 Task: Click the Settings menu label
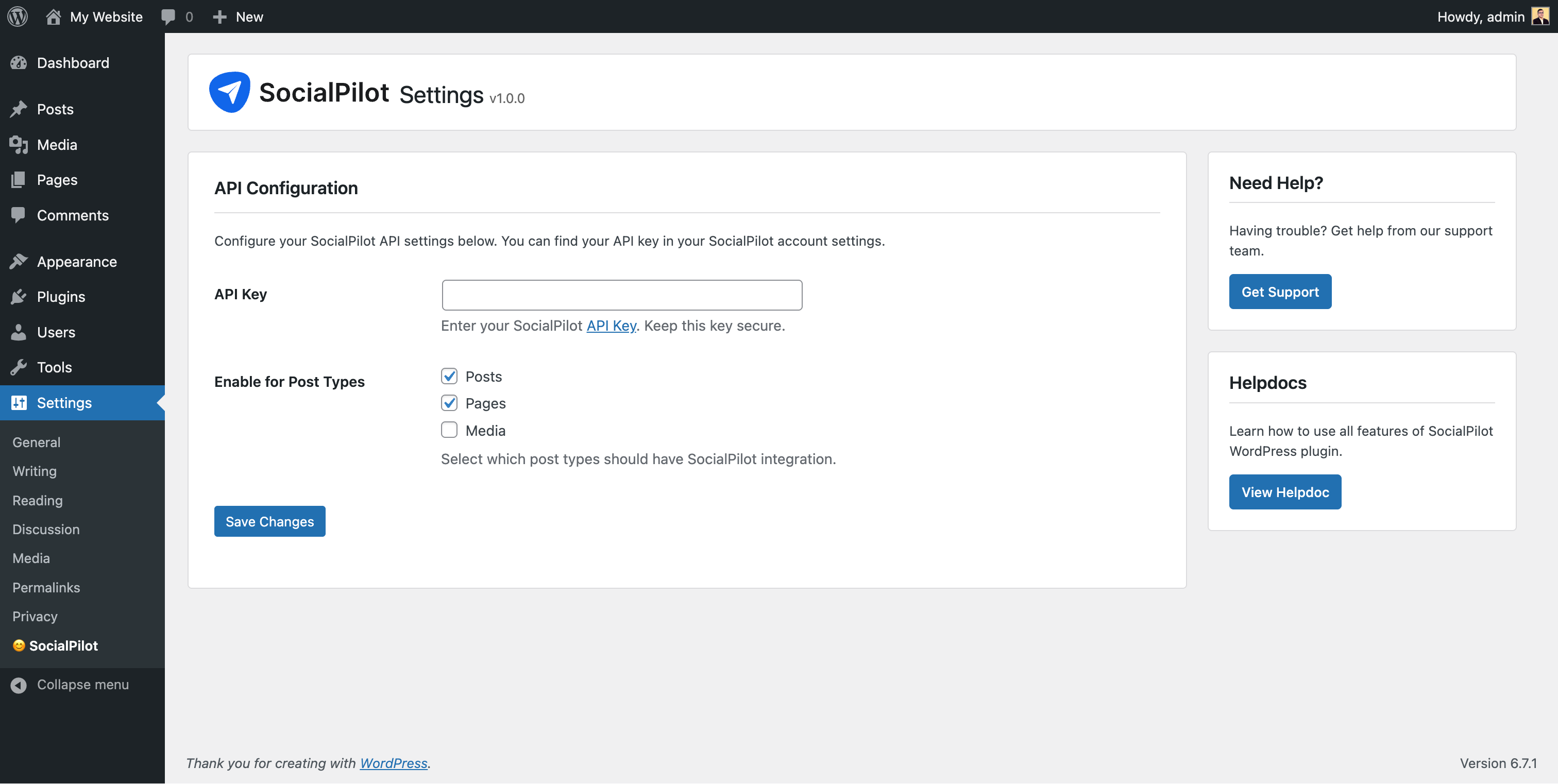[x=64, y=403]
